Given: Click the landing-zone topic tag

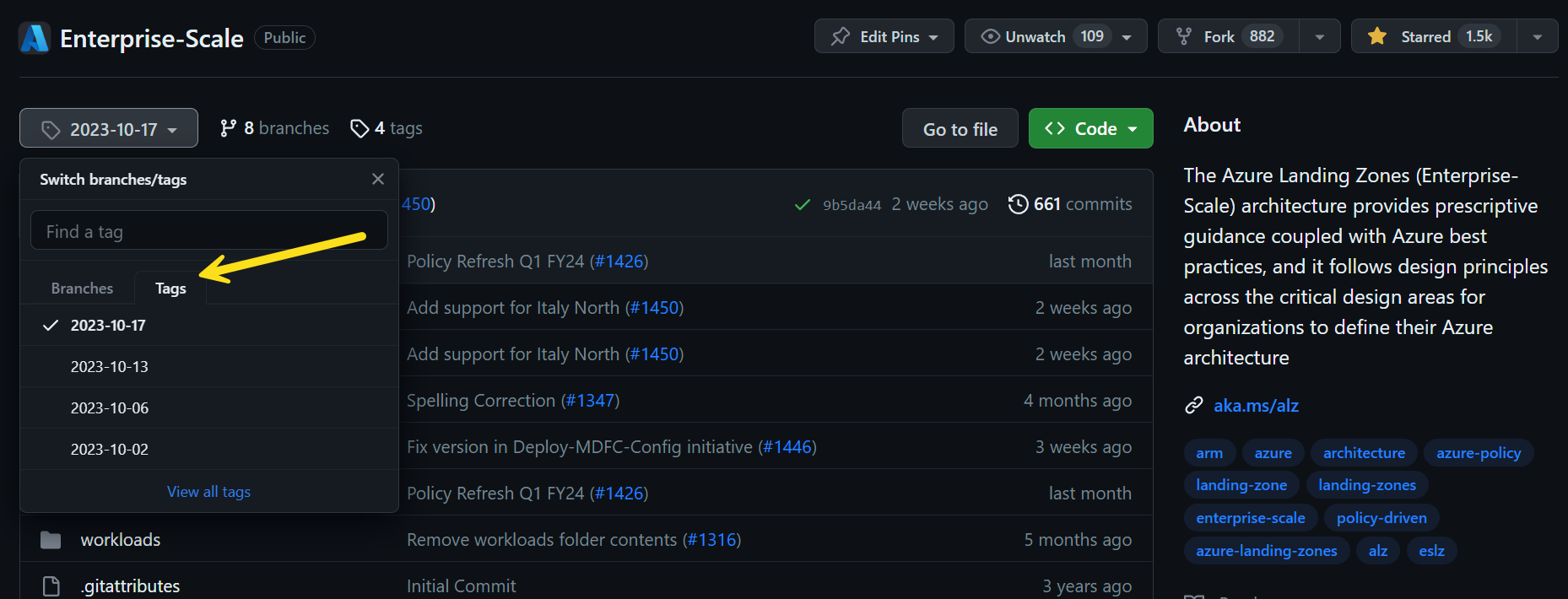Looking at the screenshot, I should tap(1241, 485).
